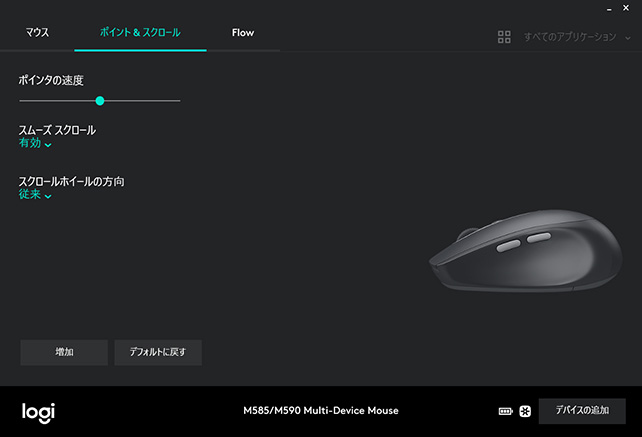Close the Logitech Options window
The height and width of the screenshot is (437, 642).
click(x=626, y=8)
